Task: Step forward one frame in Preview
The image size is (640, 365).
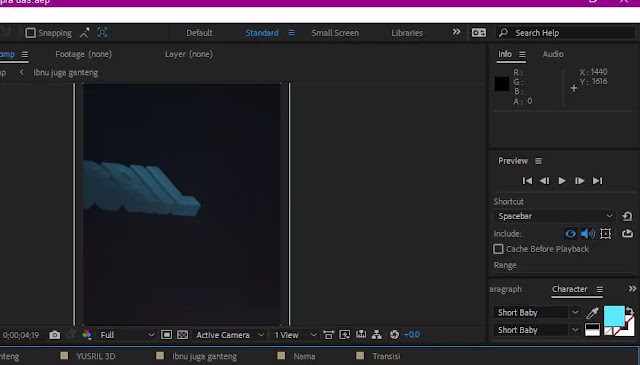Action: coord(580,180)
